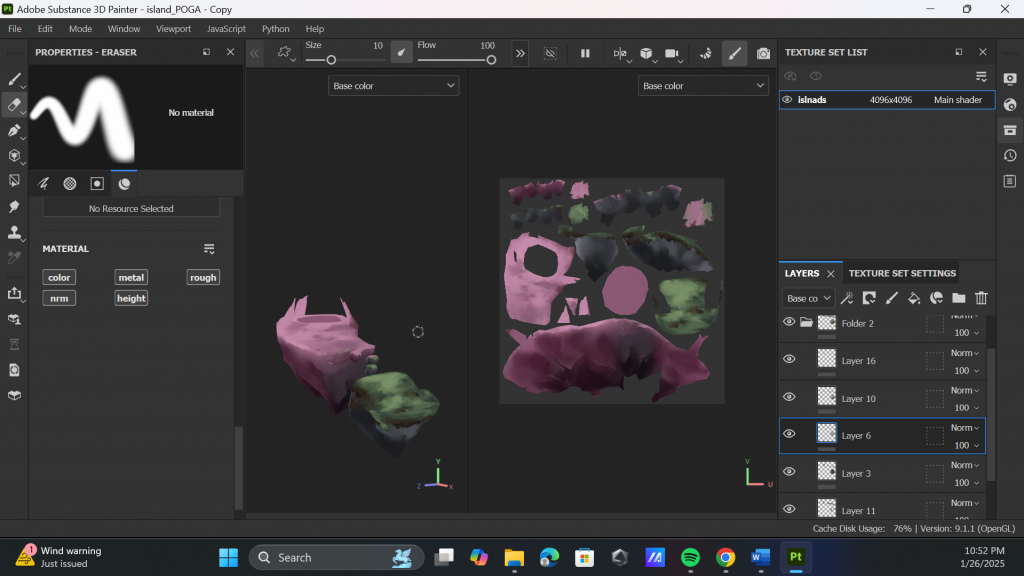
Task: Toggle visibility of Folder 2
Action: (789, 322)
